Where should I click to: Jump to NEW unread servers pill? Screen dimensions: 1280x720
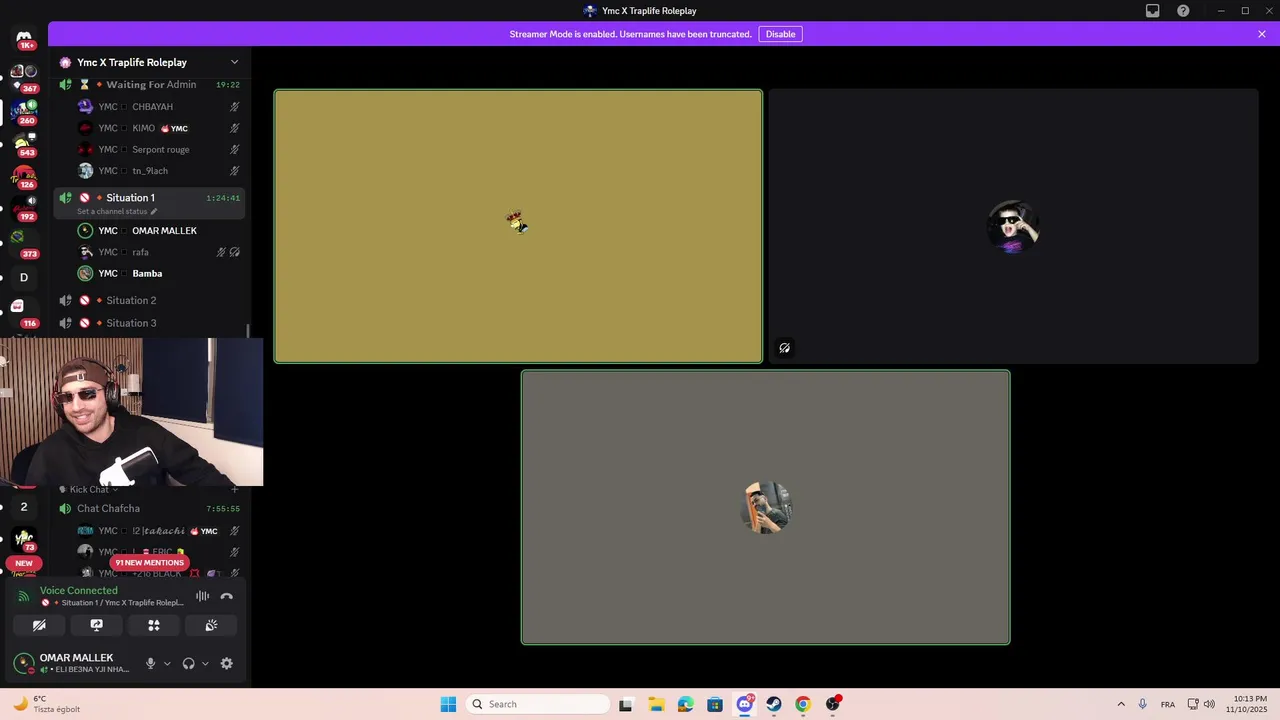click(24, 563)
